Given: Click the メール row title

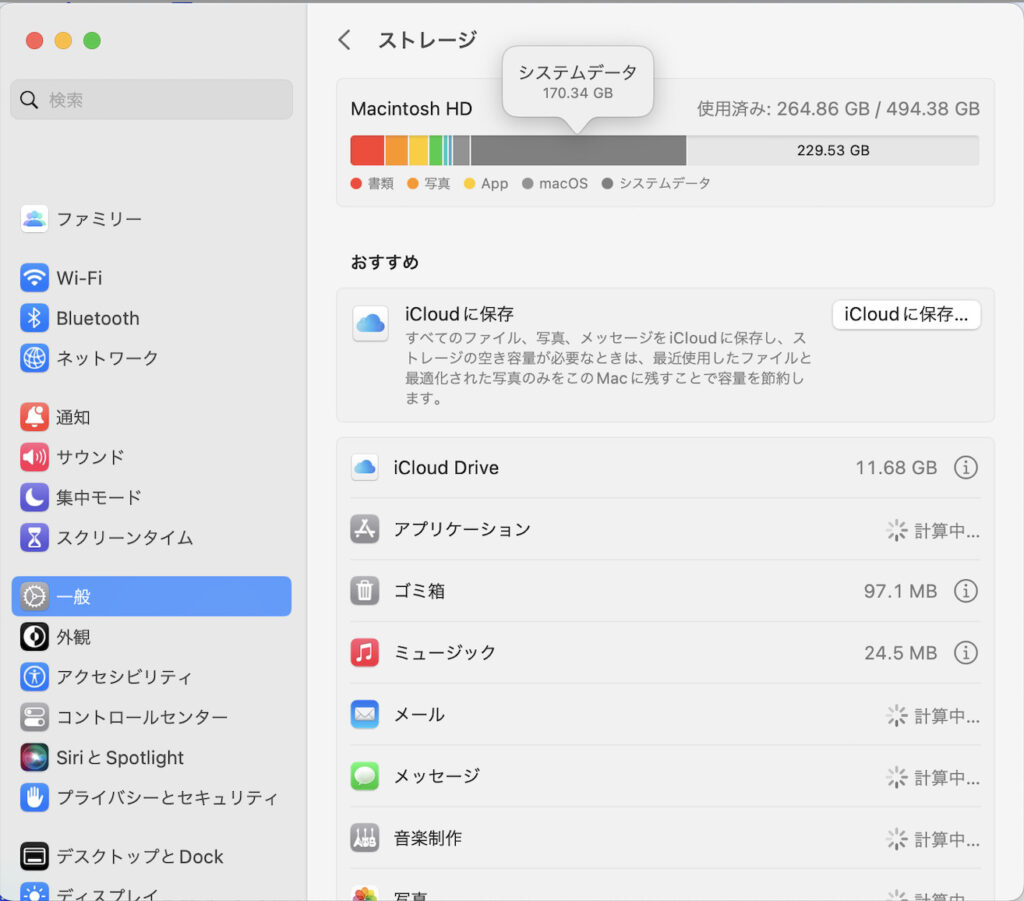Looking at the screenshot, I should pos(419,714).
